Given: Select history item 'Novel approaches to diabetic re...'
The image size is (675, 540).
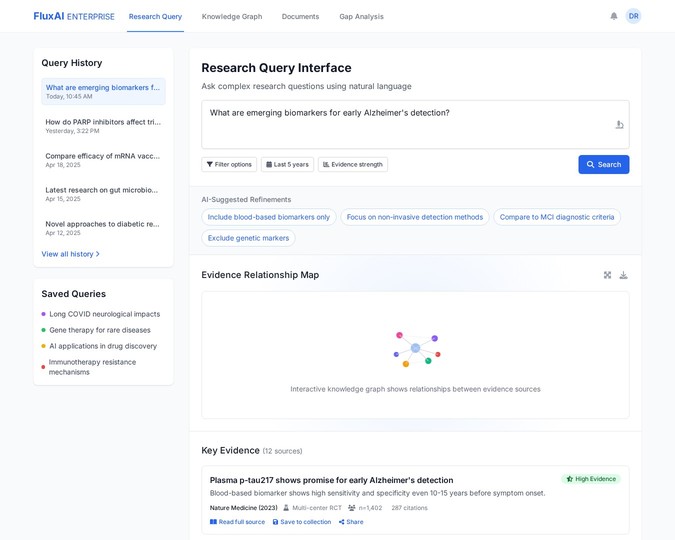Looking at the screenshot, I should coord(103,228).
